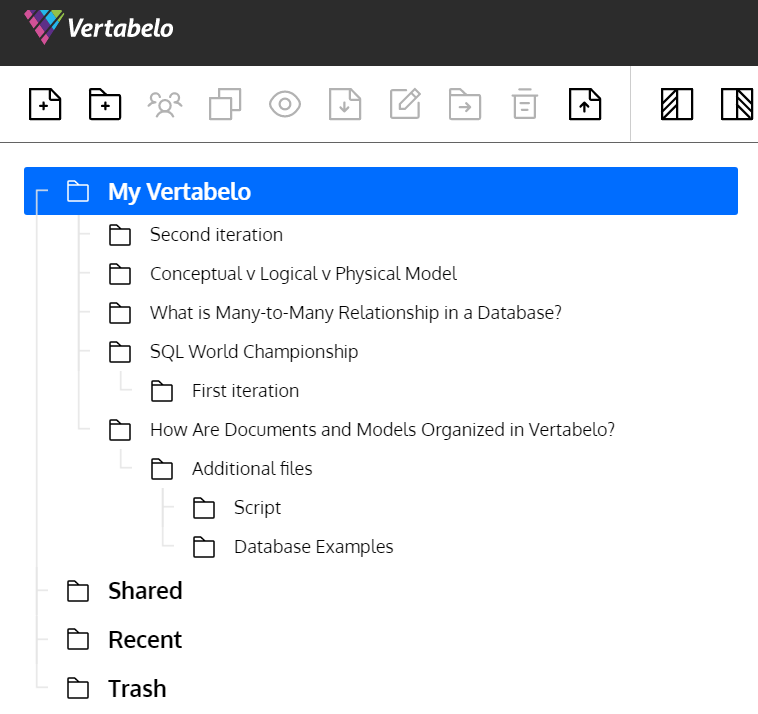Click the Vertabelo logo
Image resolution: width=758 pixels, height=714 pixels.
[99, 27]
